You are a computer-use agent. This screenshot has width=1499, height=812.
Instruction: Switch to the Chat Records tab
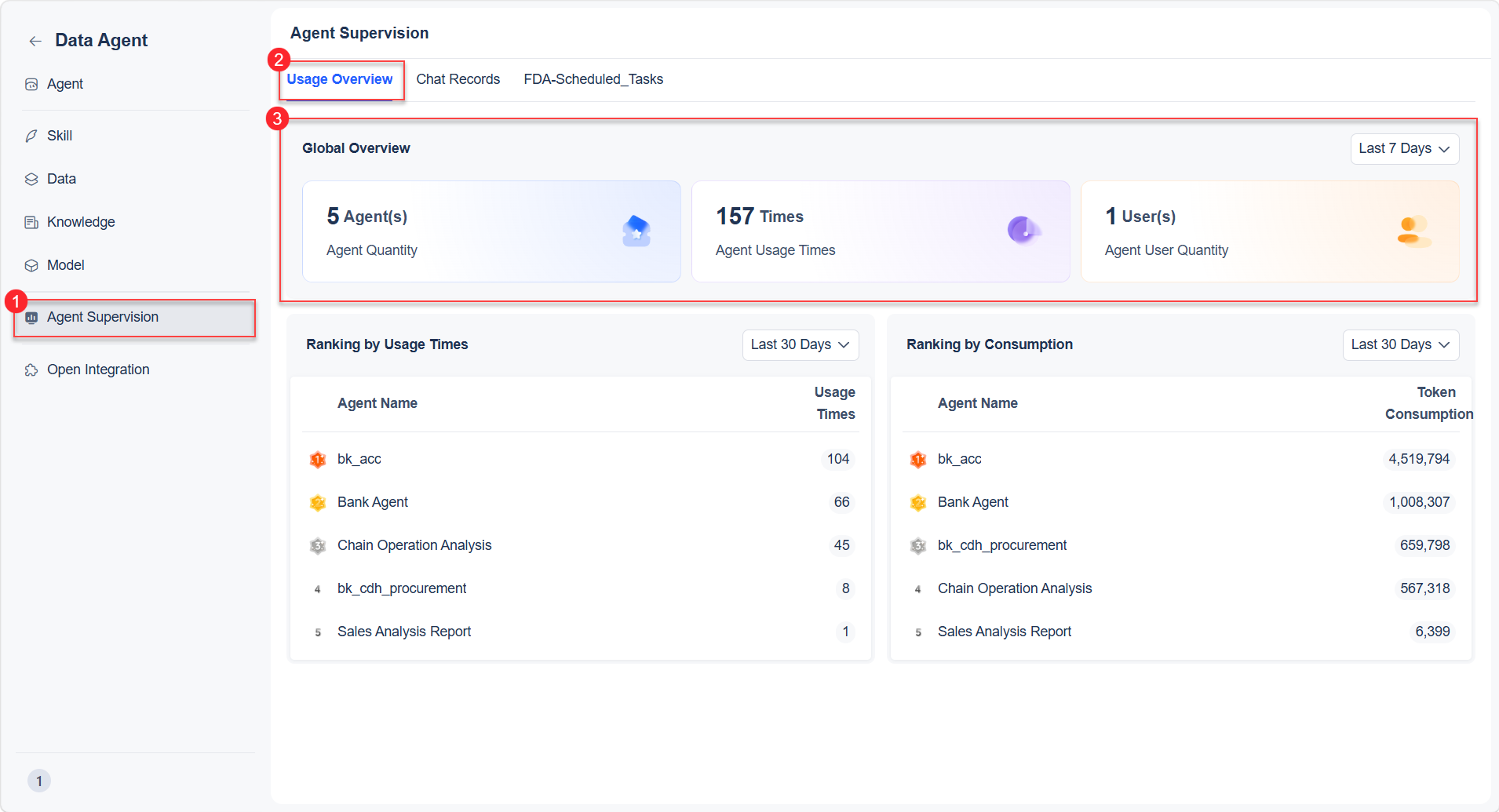(x=458, y=80)
